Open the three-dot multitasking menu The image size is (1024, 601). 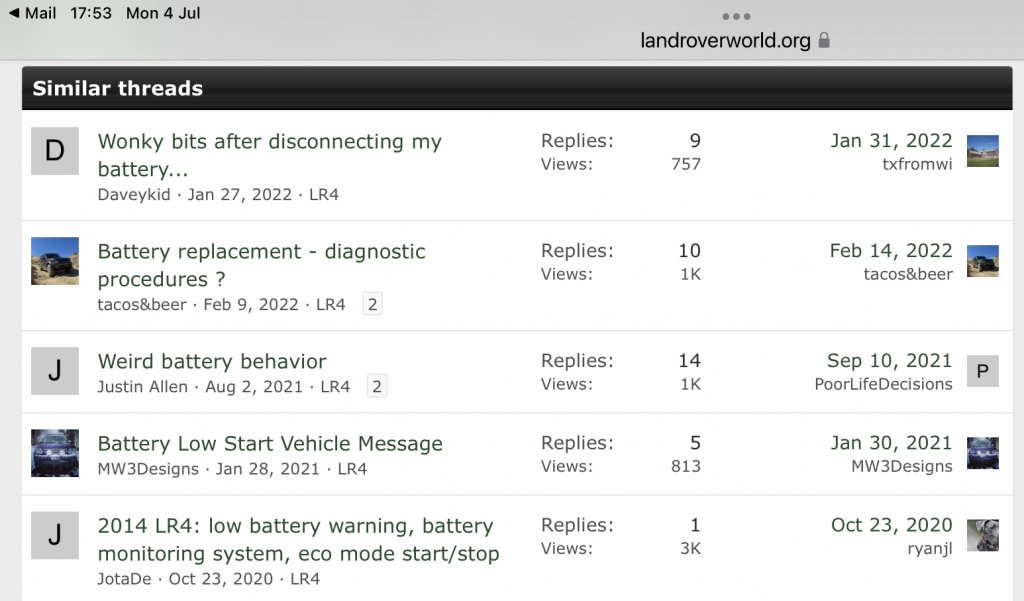tap(736, 16)
